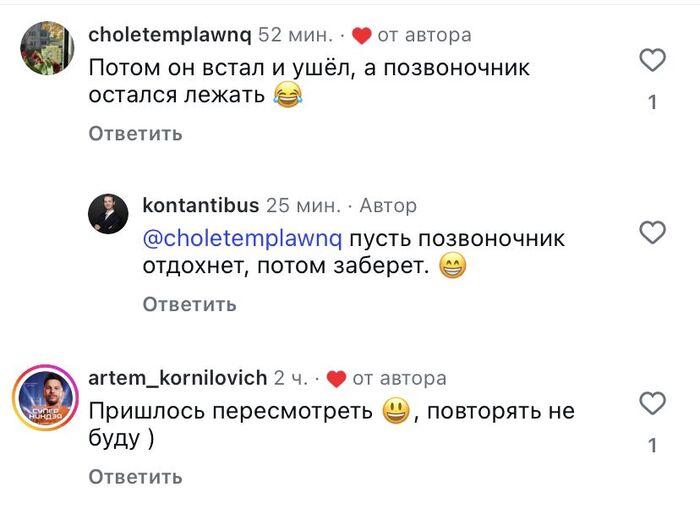Open the choletemplawnq username link

tap(169, 35)
